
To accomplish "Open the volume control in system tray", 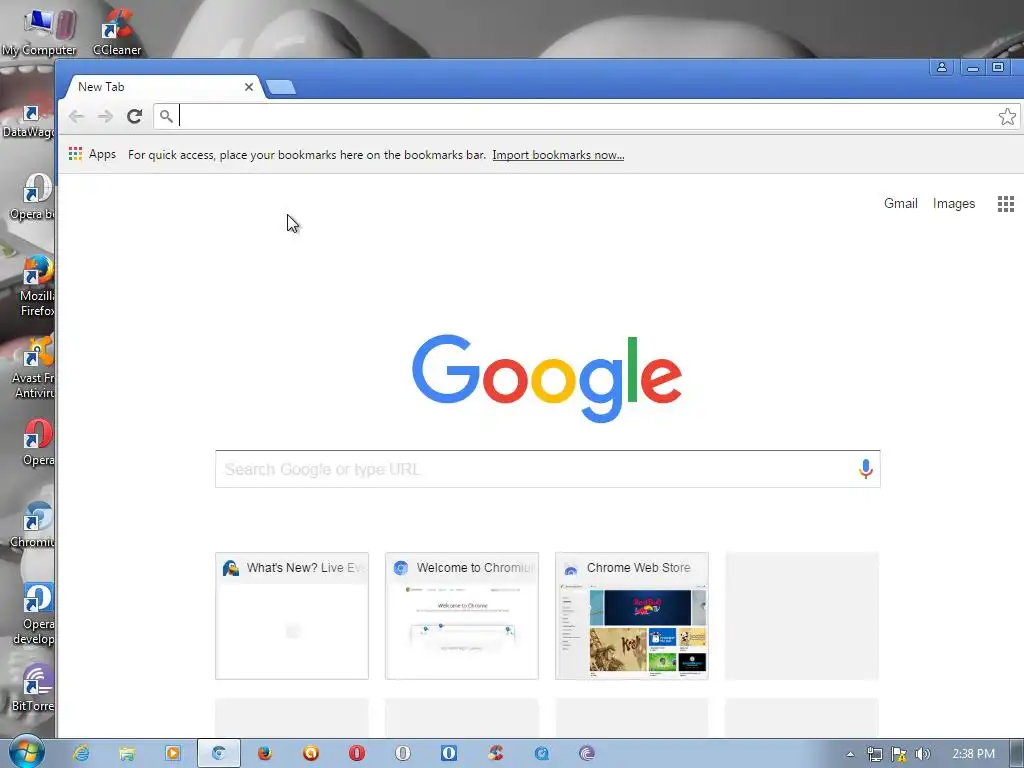I will click(x=922, y=754).
